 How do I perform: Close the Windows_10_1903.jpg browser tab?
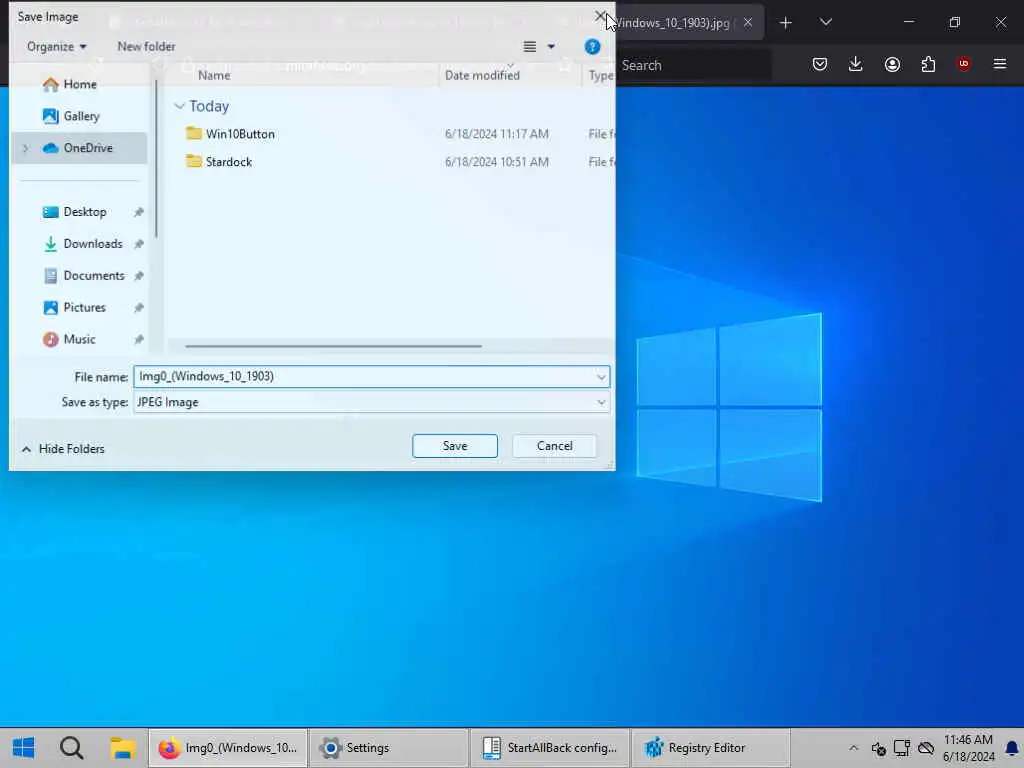click(x=748, y=22)
